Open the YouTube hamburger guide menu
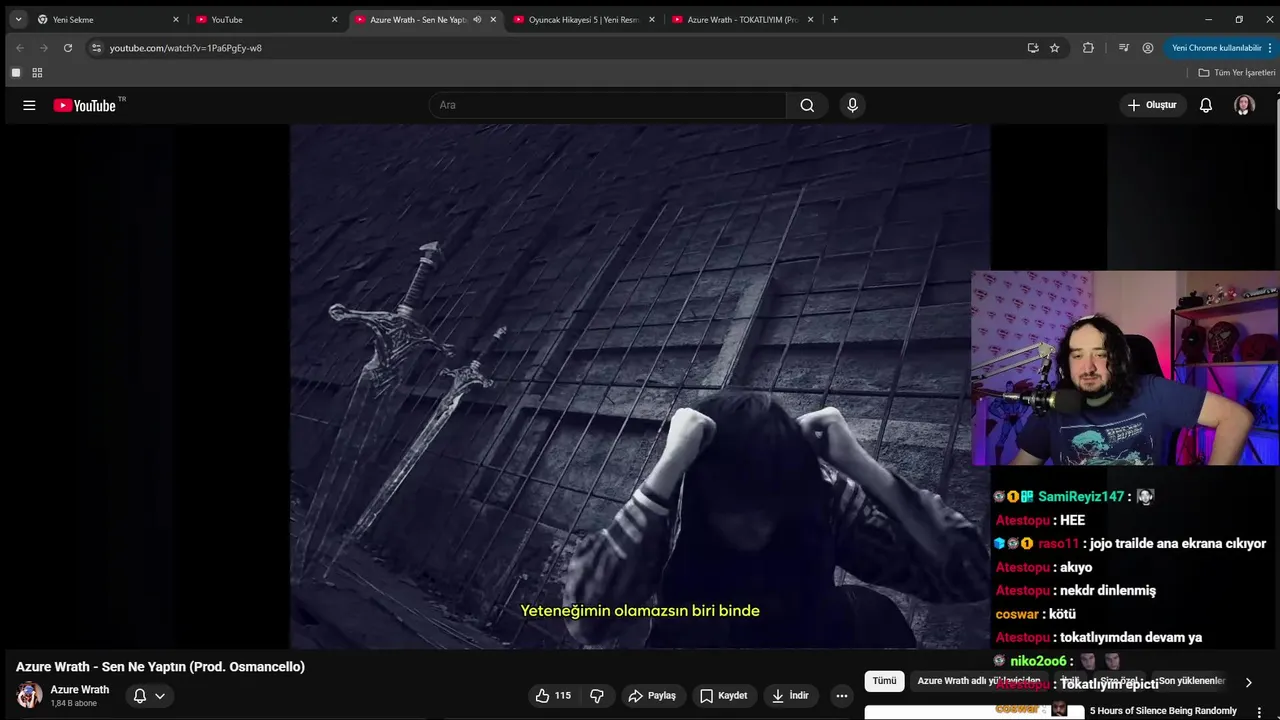 click(x=29, y=105)
